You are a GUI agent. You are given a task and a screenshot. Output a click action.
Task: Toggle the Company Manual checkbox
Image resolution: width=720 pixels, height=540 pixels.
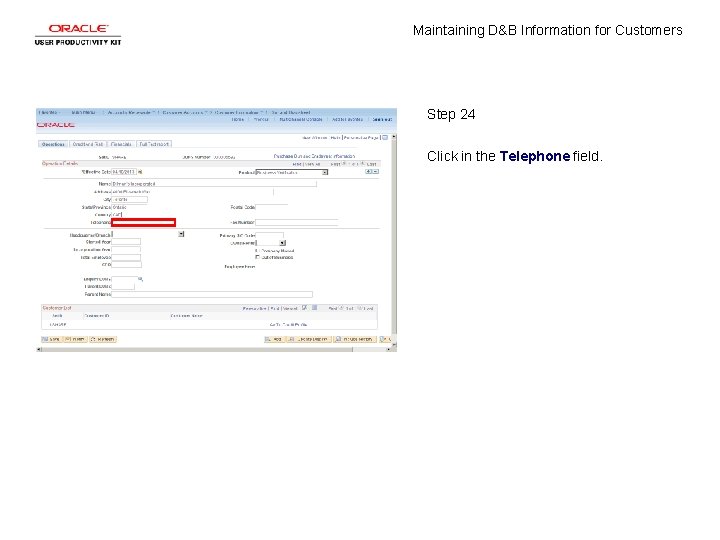[x=257, y=251]
